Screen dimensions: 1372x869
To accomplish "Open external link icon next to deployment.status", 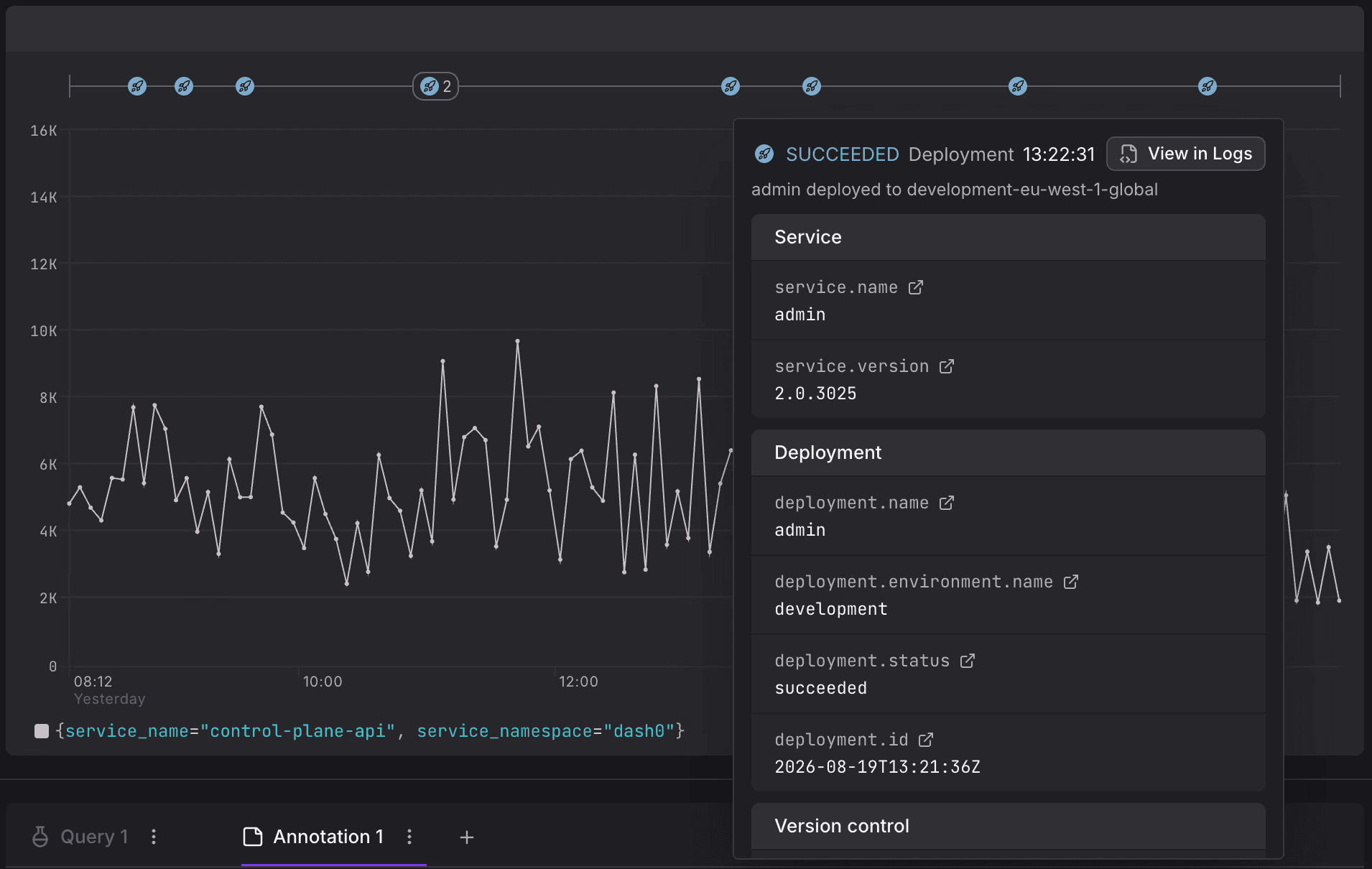I will tap(968, 661).
